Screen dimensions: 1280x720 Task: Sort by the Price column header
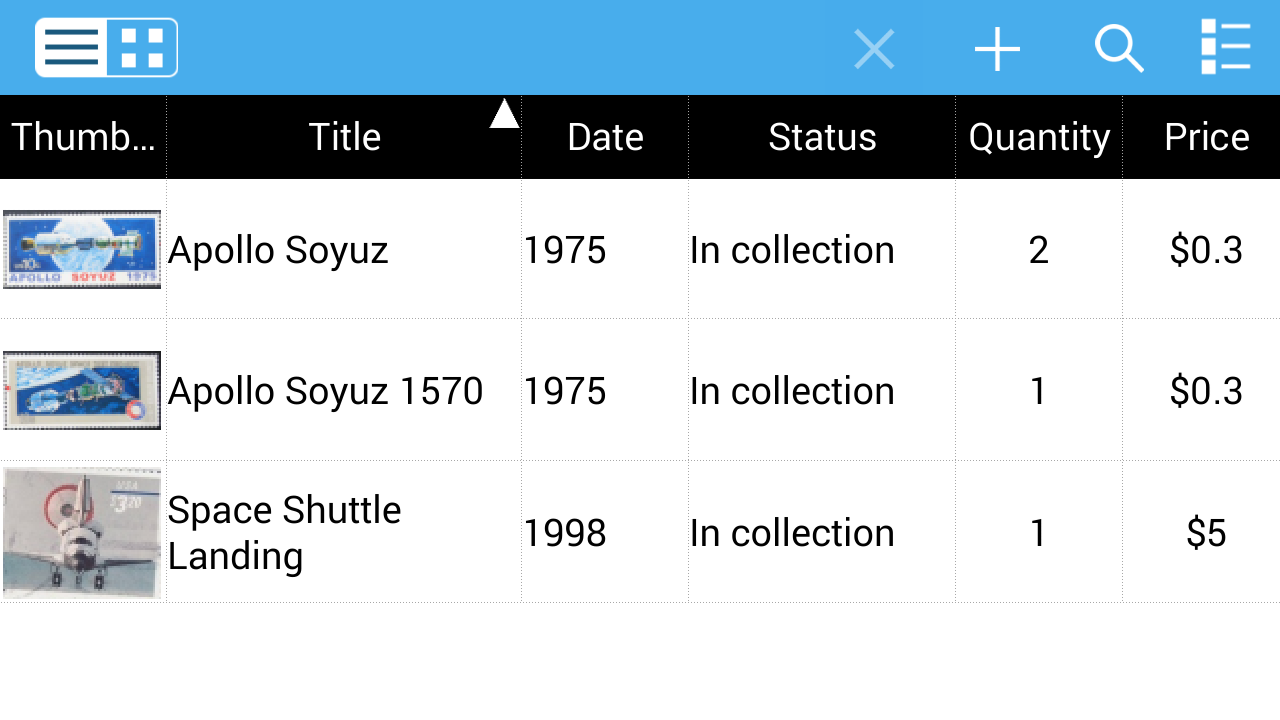(1206, 137)
